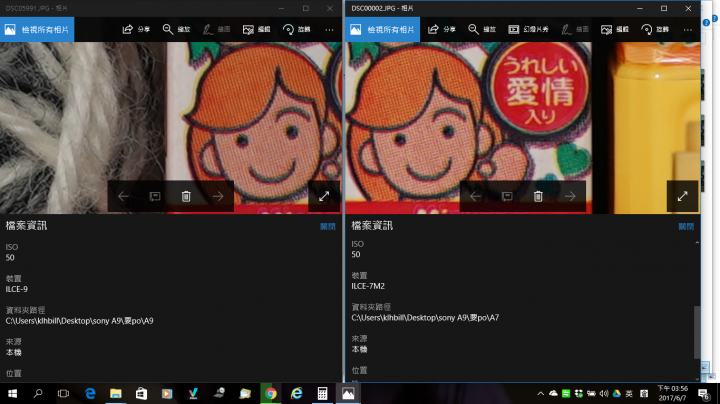Open the more options ellipsis in DSC00002.JPG window
720x404 pixels.
(687, 29)
